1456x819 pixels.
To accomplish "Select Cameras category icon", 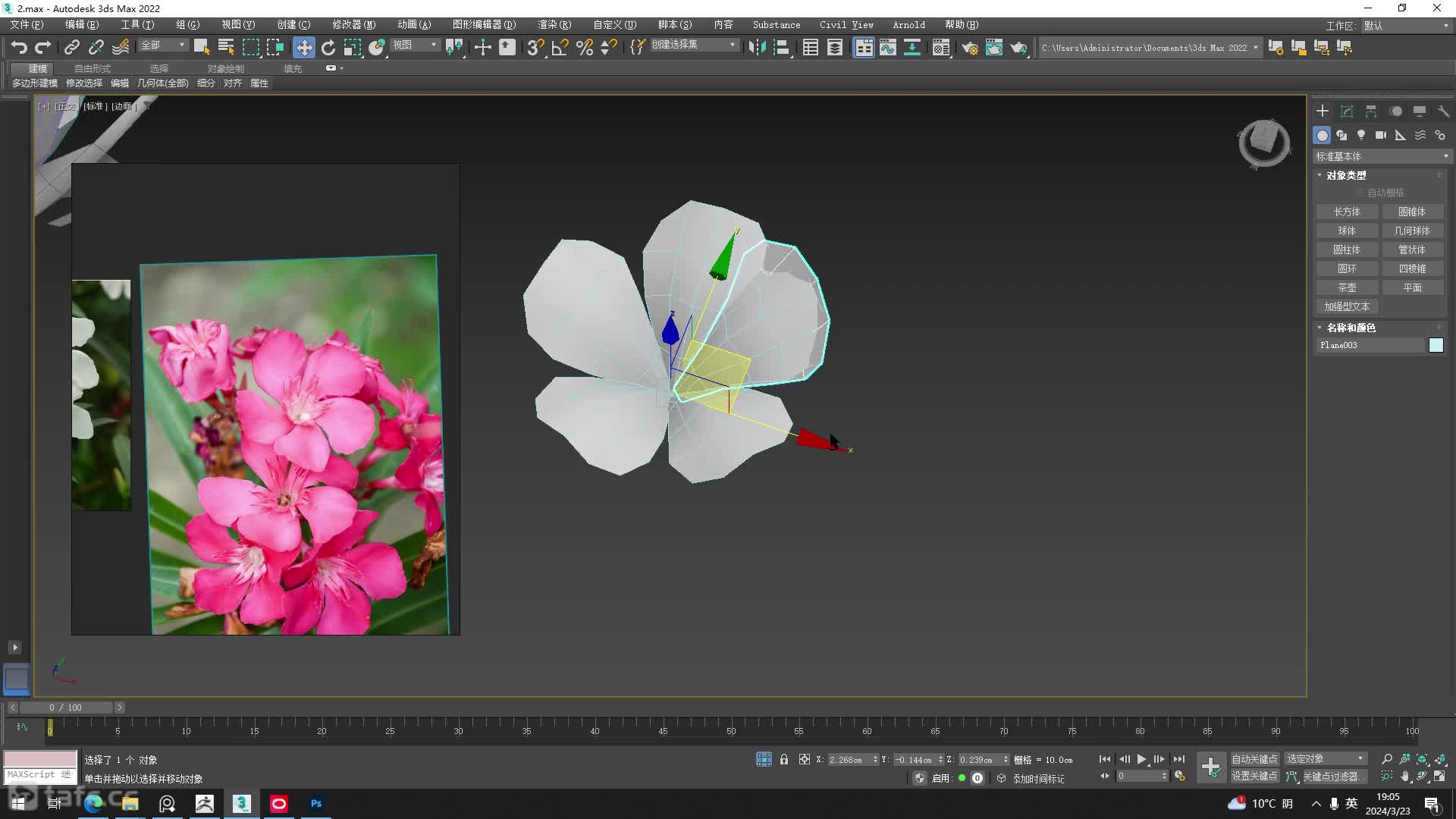I will point(1381,135).
